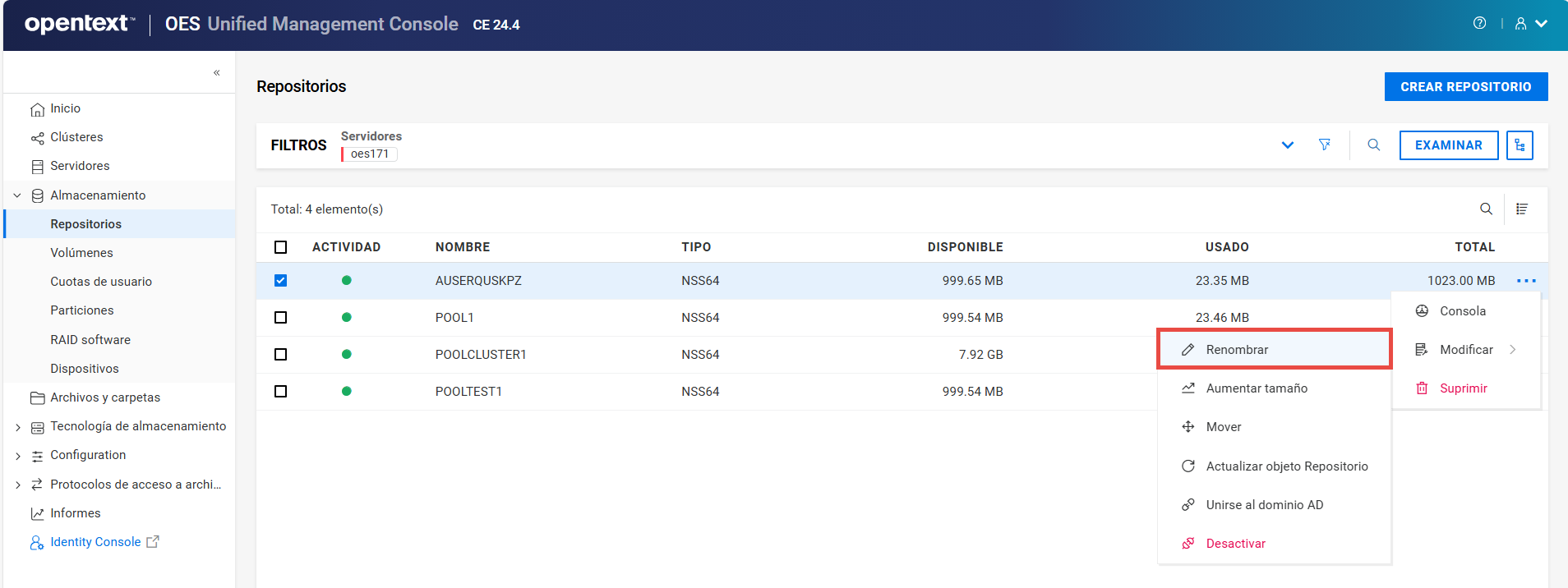Check the POOL1 row checkbox
Image resolution: width=1568 pixels, height=588 pixels.
tap(281, 318)
